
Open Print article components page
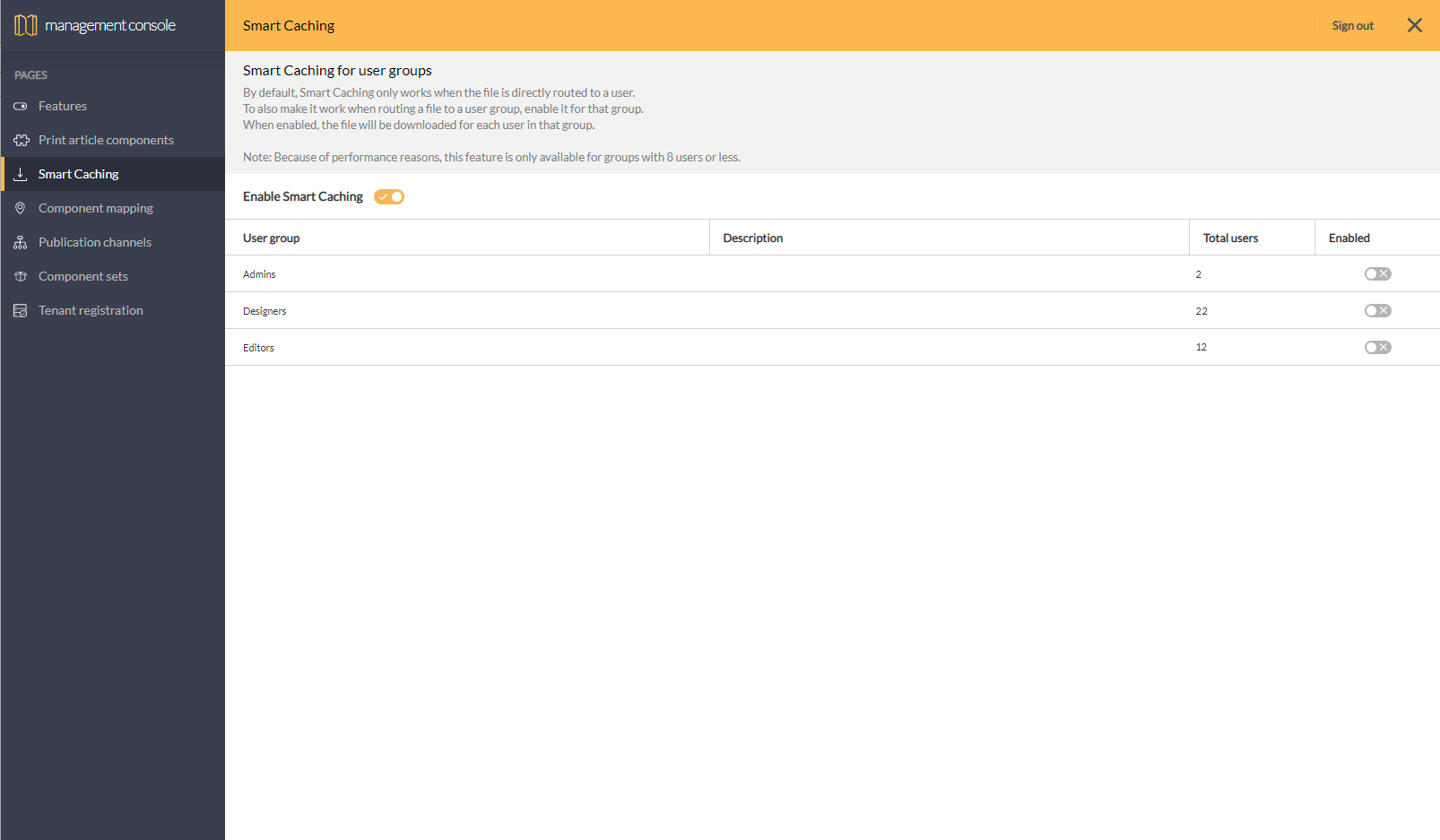coord(113,140)
